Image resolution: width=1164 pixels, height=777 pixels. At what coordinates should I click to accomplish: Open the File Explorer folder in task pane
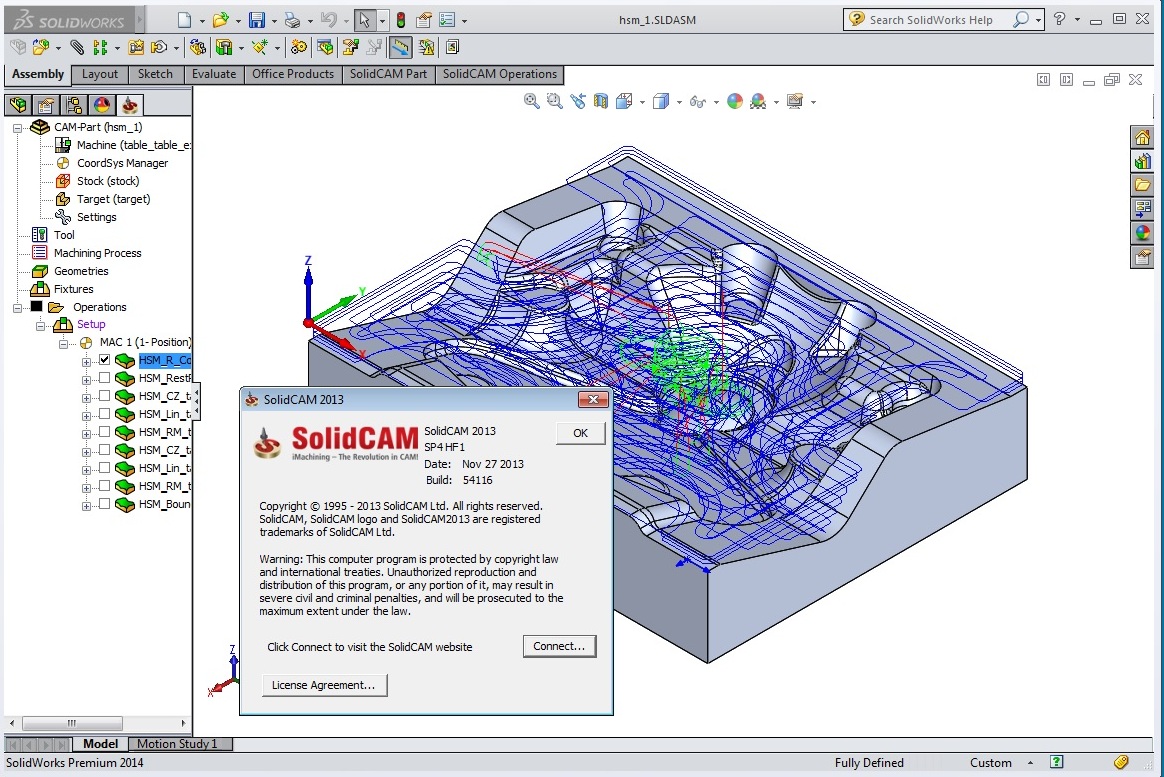coord(1142,184)
